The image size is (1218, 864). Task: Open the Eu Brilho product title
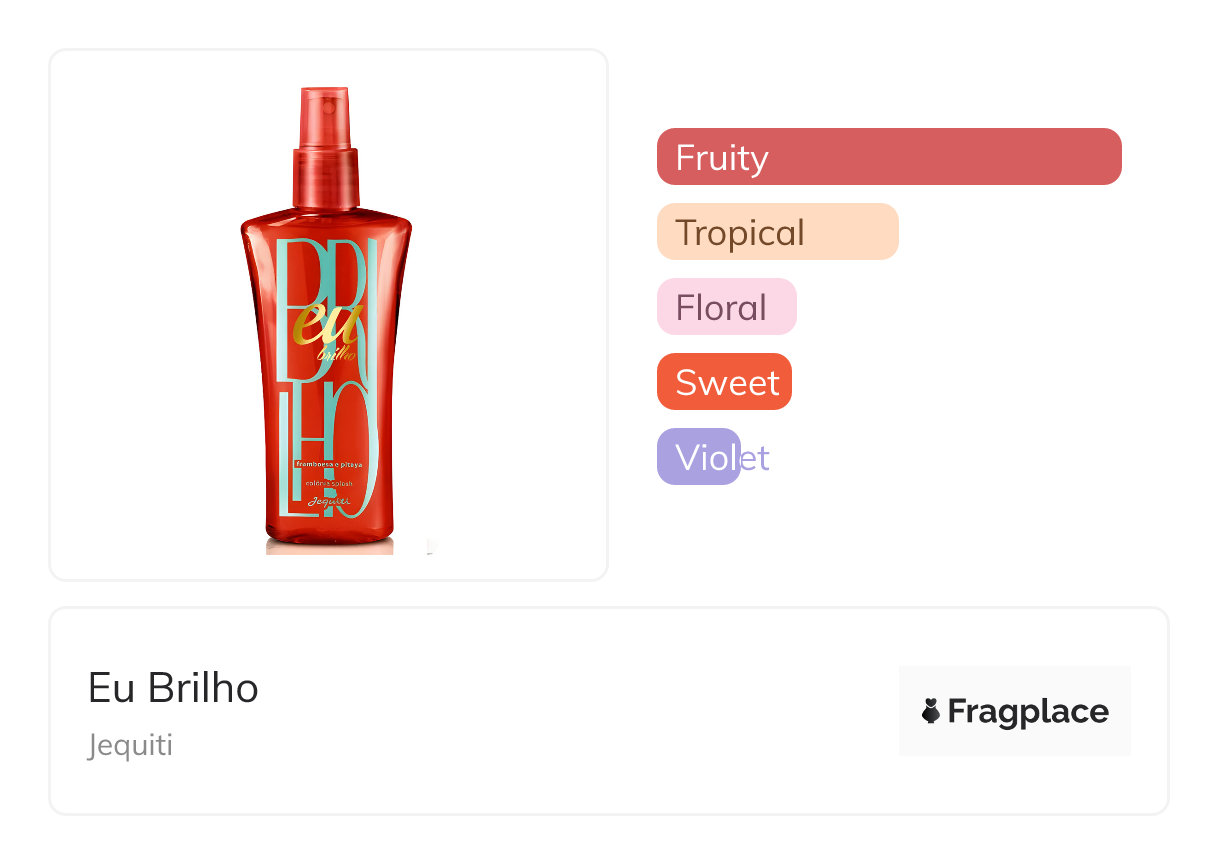coord(173,688)
